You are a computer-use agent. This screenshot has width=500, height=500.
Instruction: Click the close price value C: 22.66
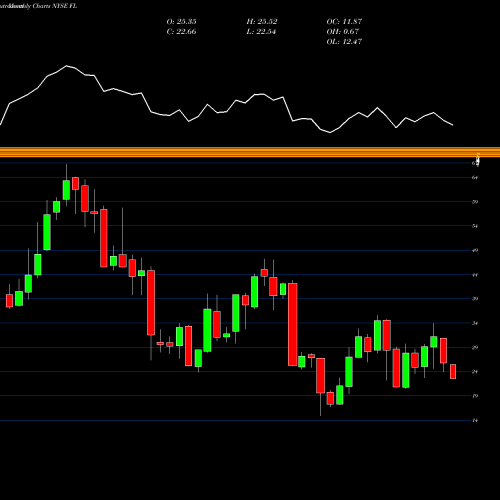[x=181, y=32]
